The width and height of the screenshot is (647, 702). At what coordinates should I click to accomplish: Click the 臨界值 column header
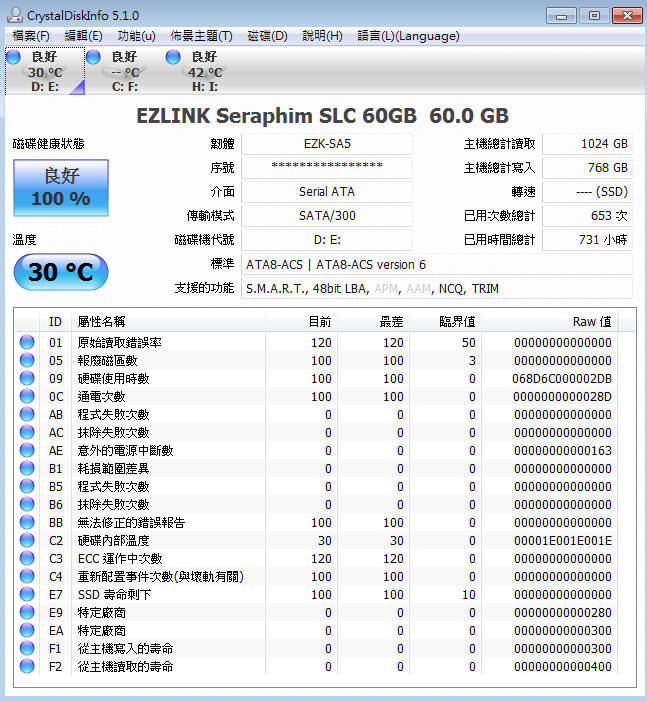(x=446, y=321)
